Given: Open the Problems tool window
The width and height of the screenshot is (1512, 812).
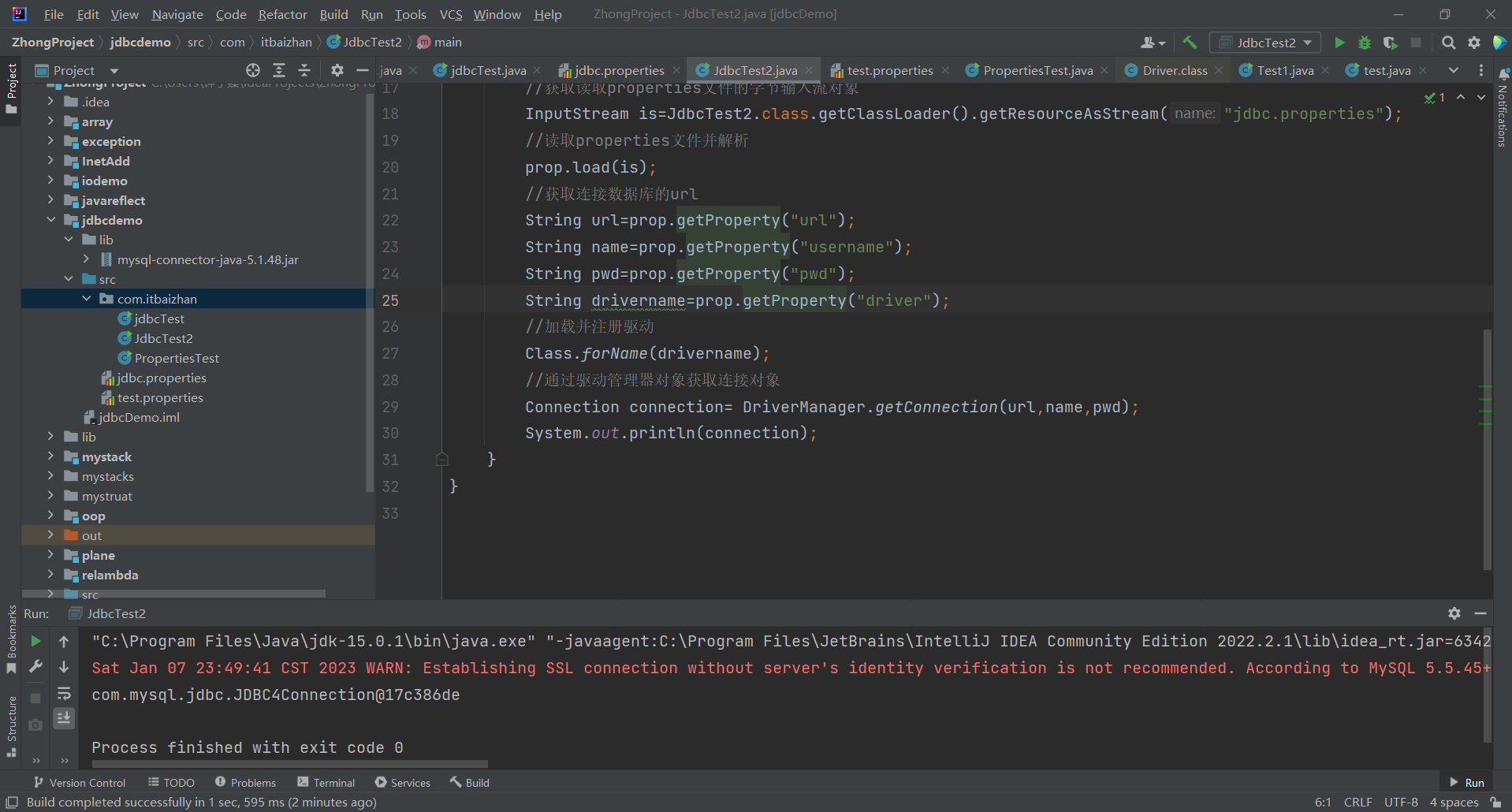Looking at the screenshot, I should tap(245, 782).
